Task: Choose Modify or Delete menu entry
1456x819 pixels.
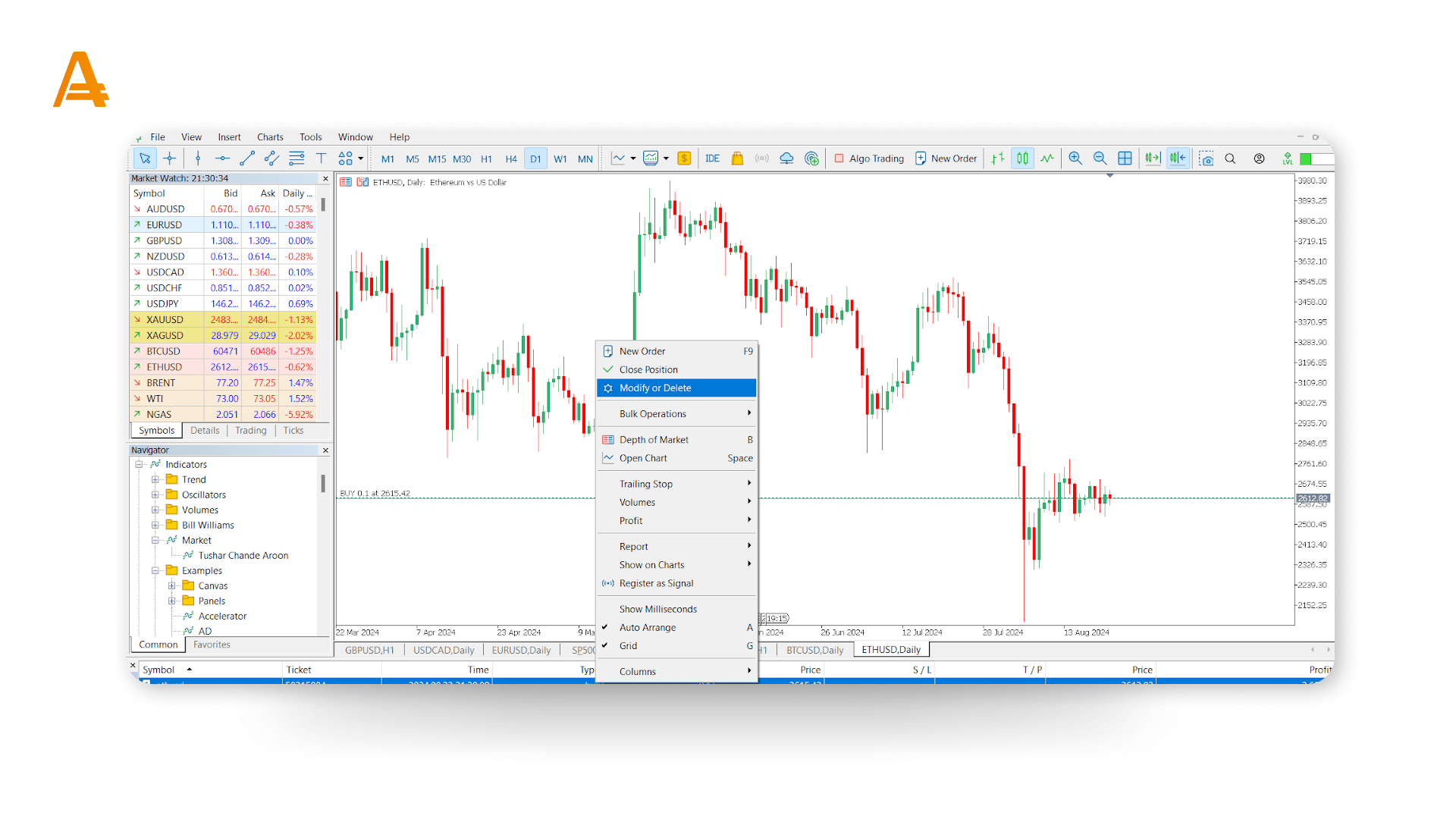Action: 655,388
